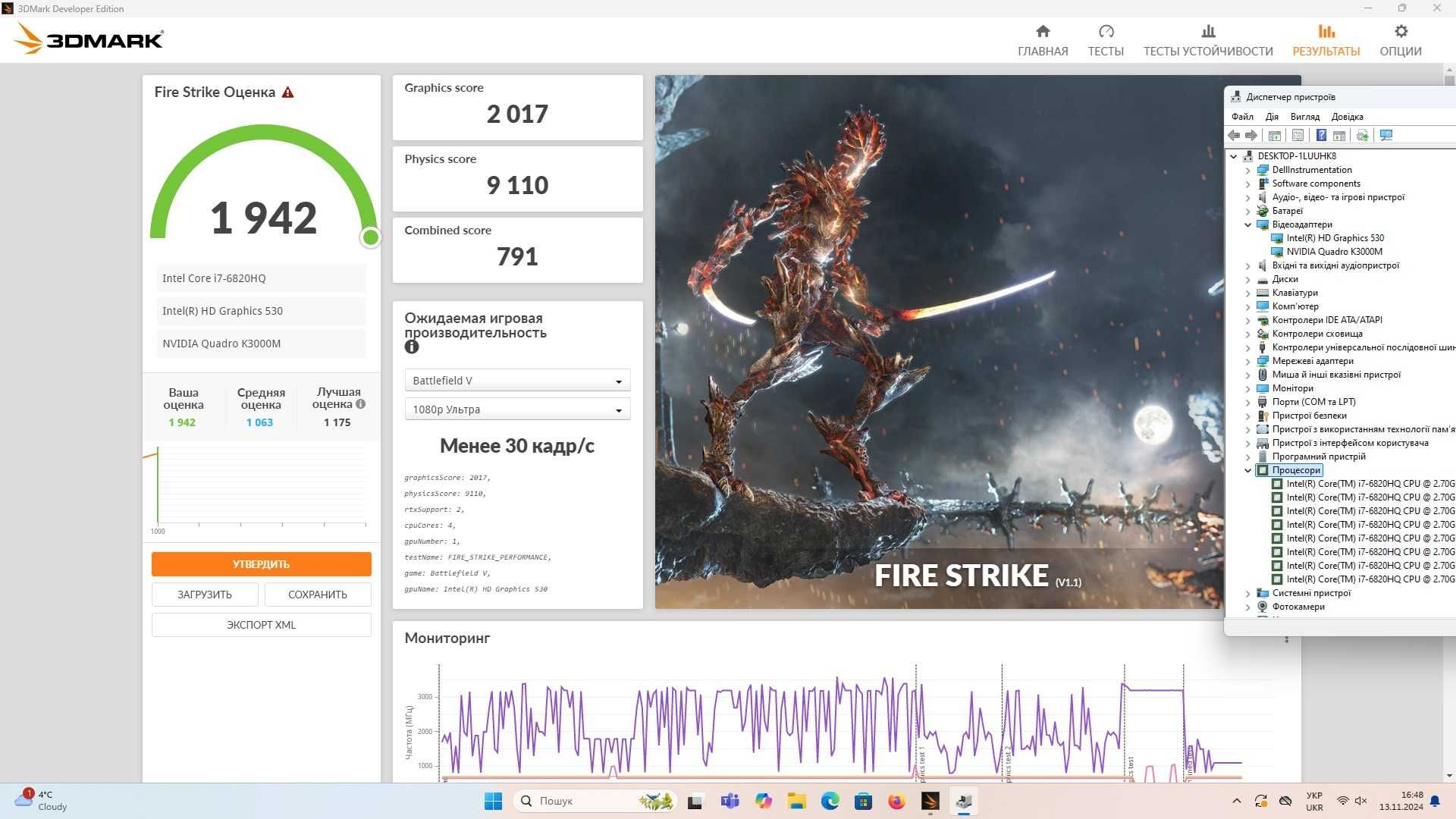1456x819 pixels.
Task: Switch to the ТЕСТЫ tab
Action: pyautogui.click(x=1106, y=40)
